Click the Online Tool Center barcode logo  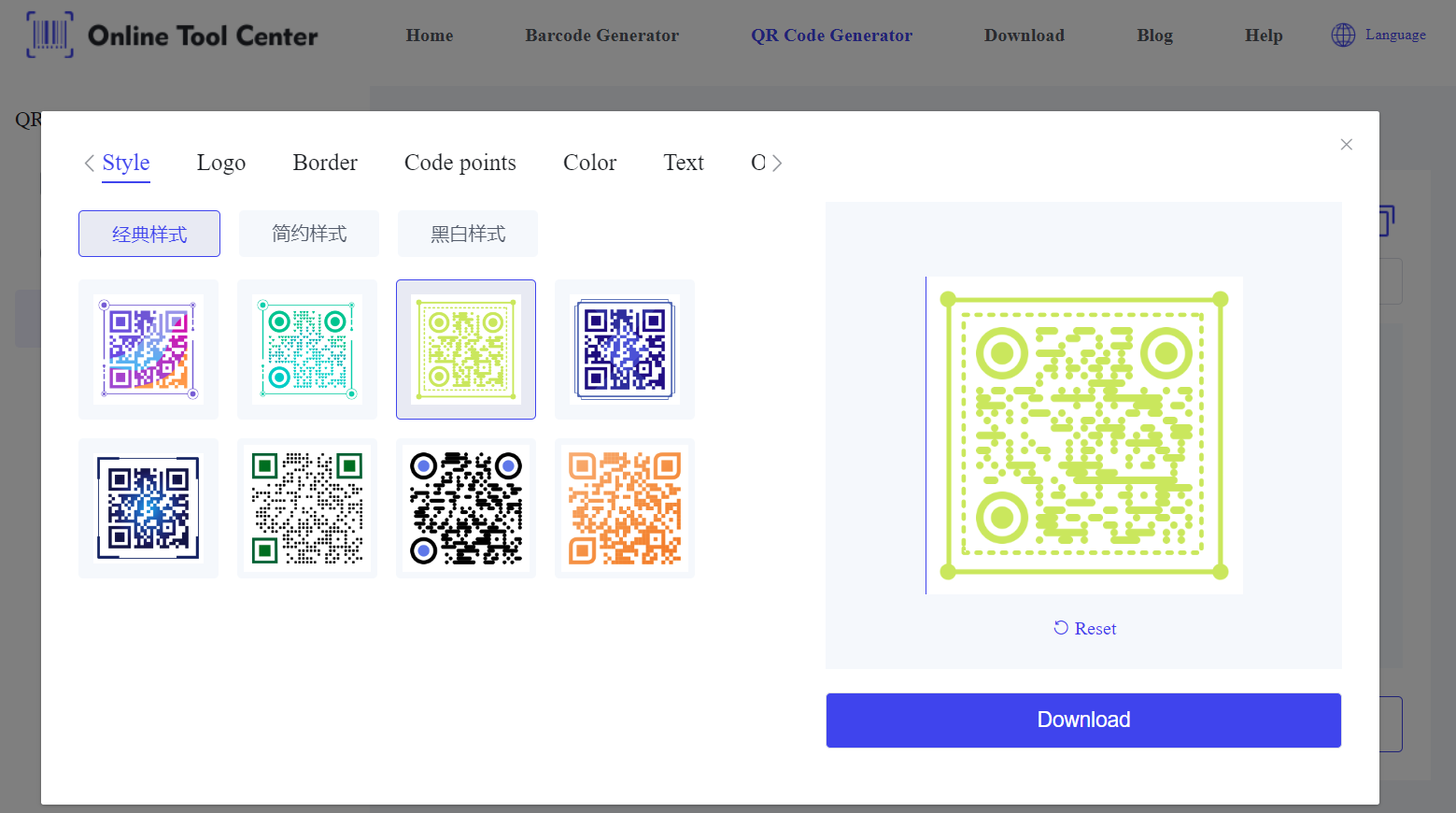49,35
